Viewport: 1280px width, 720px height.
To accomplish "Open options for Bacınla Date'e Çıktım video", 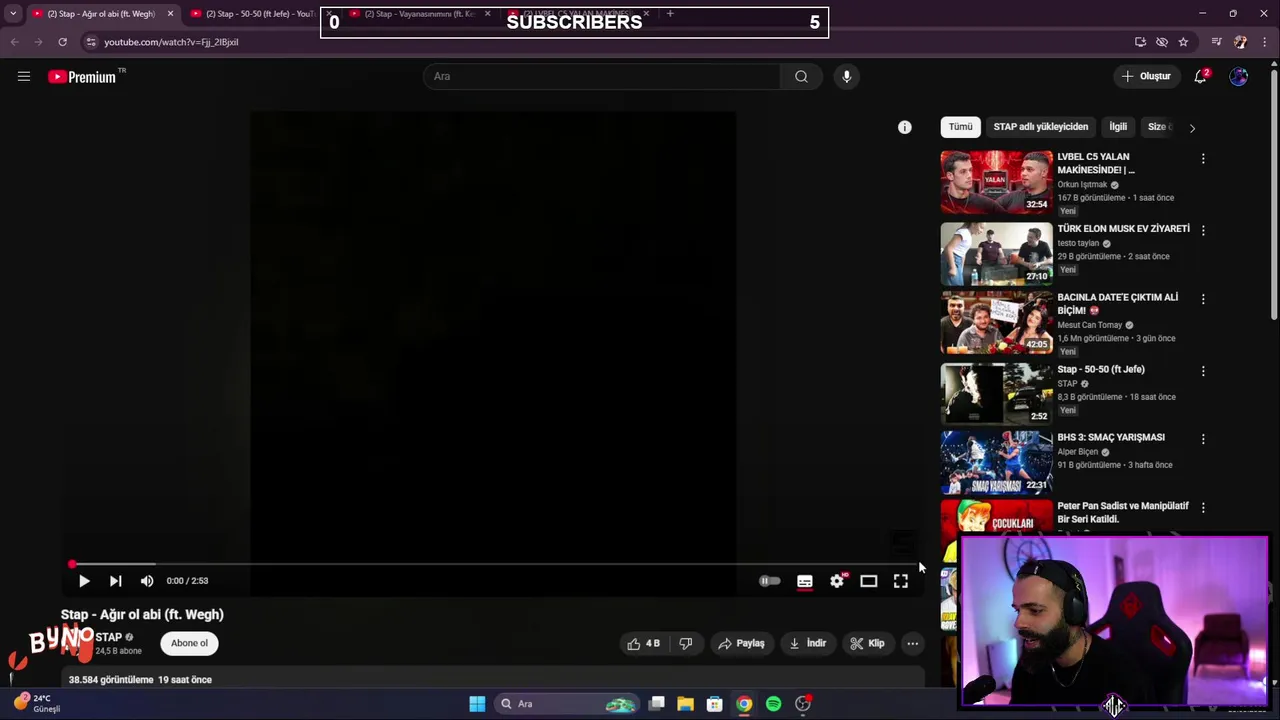I will [1203, 299].
